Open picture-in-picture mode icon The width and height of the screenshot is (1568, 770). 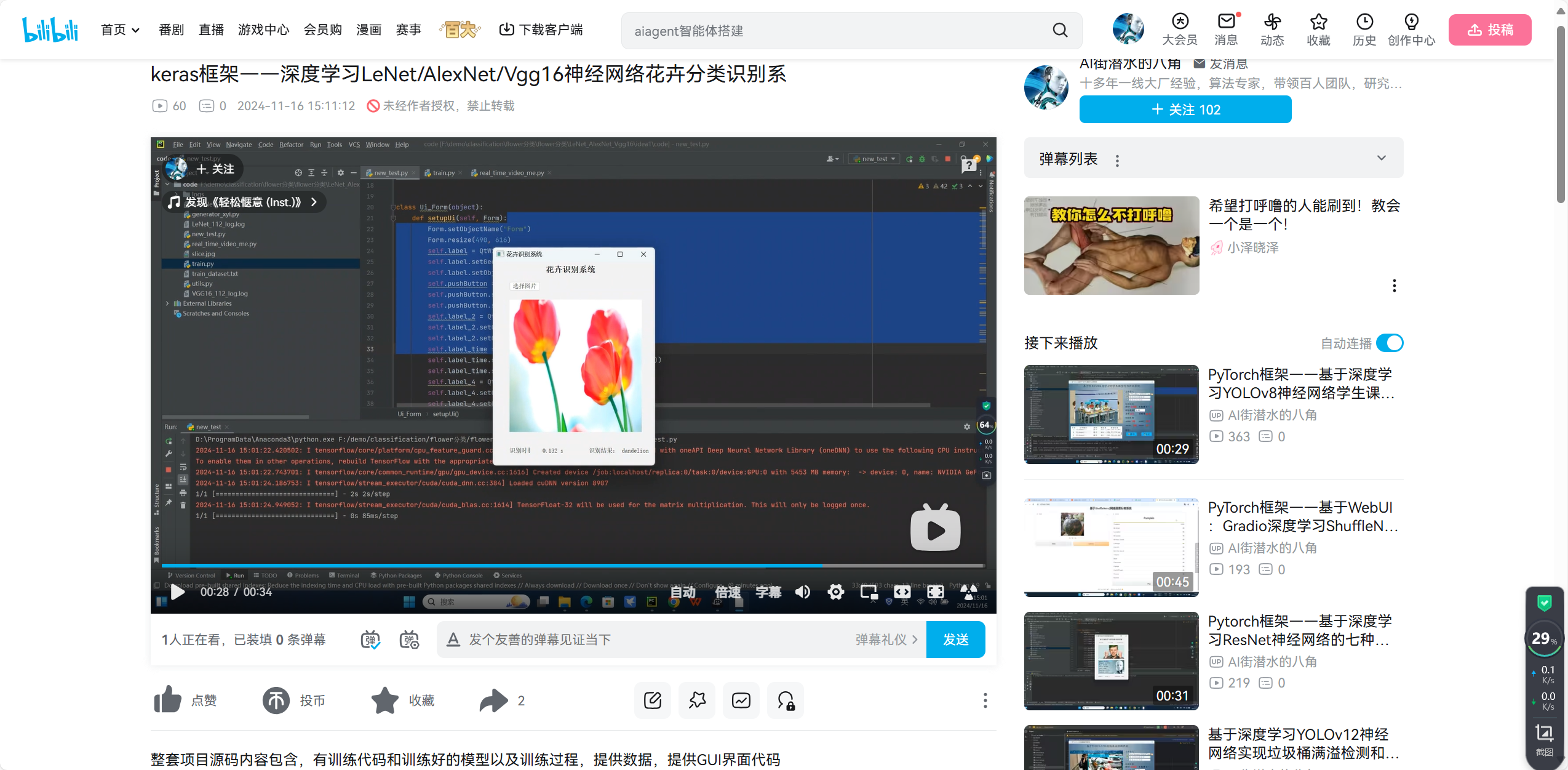(x=869, y=592)
